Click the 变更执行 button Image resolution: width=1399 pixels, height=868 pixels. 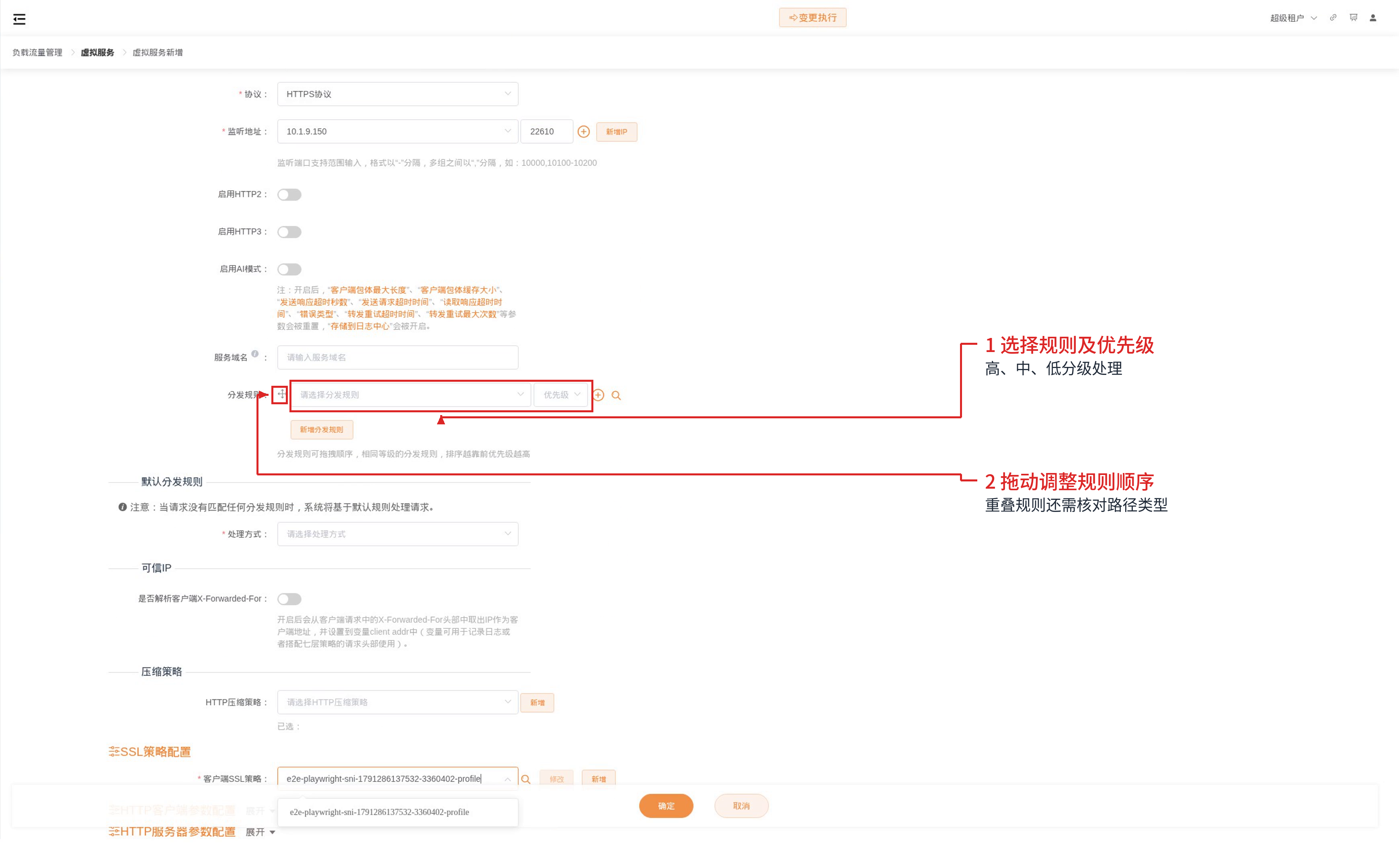click(x=812, y=18)
